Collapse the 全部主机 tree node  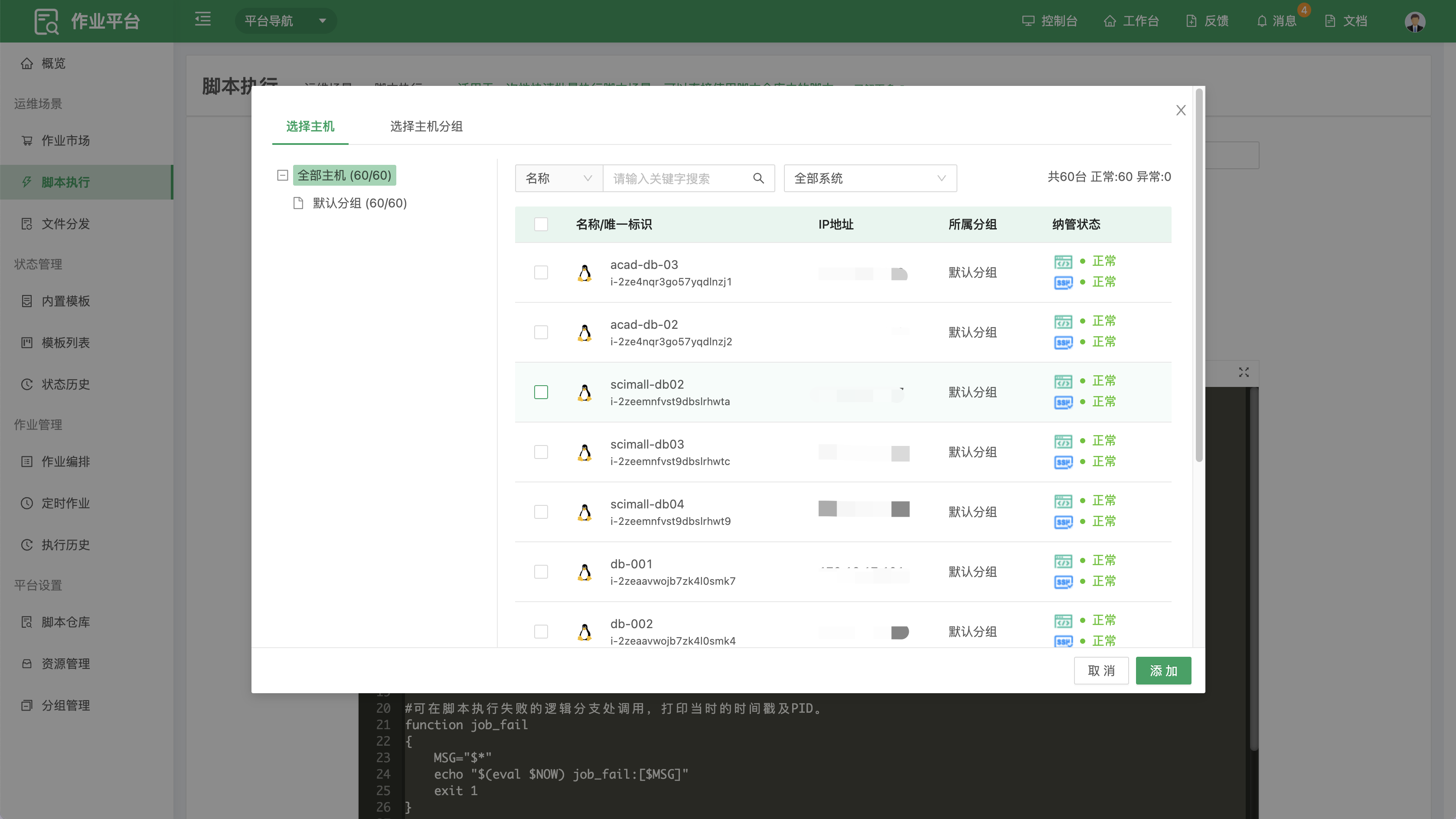[283, 175]
